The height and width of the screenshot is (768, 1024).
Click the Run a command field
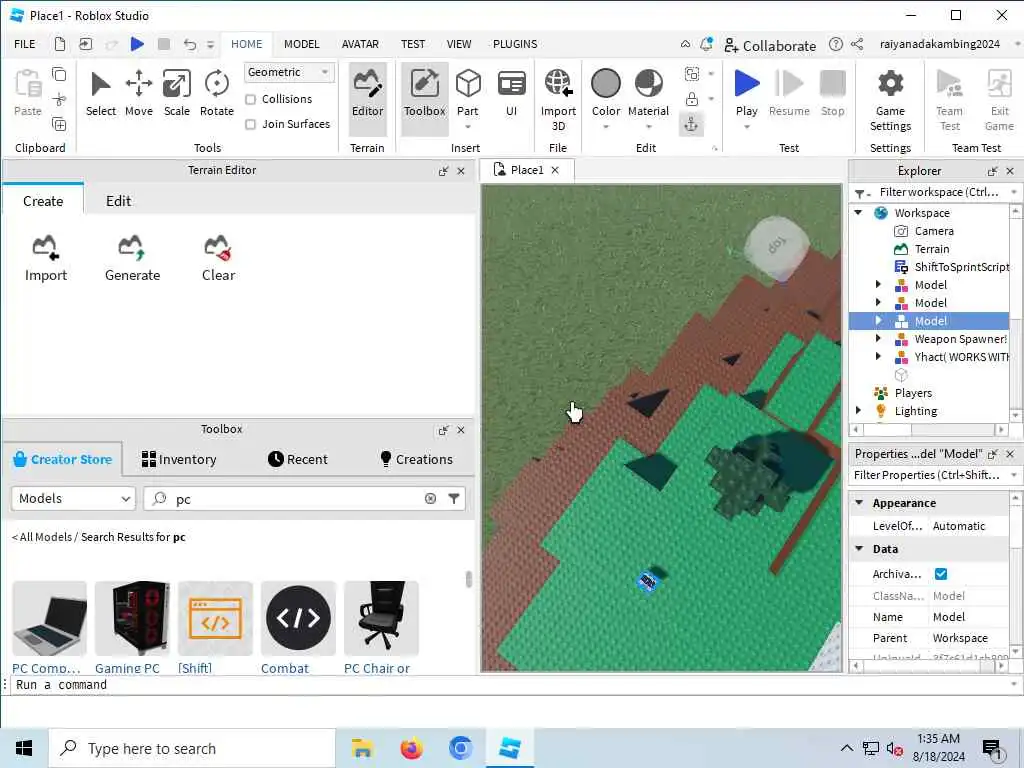pos(509,684)
